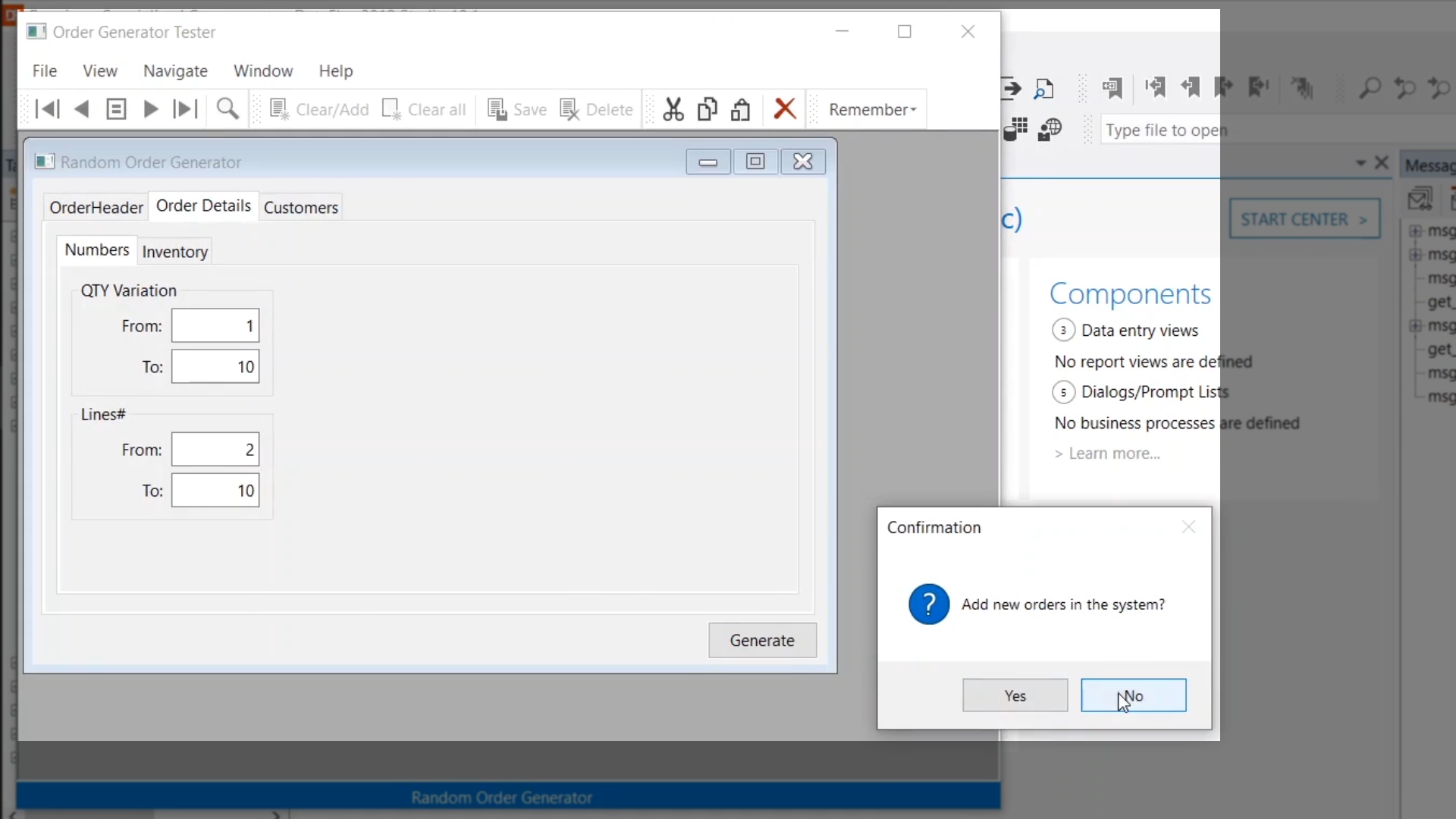The height and width of the screenshot is (819, 1456).
Task: Click QTY Variation From input field
Action: [215, 326]
